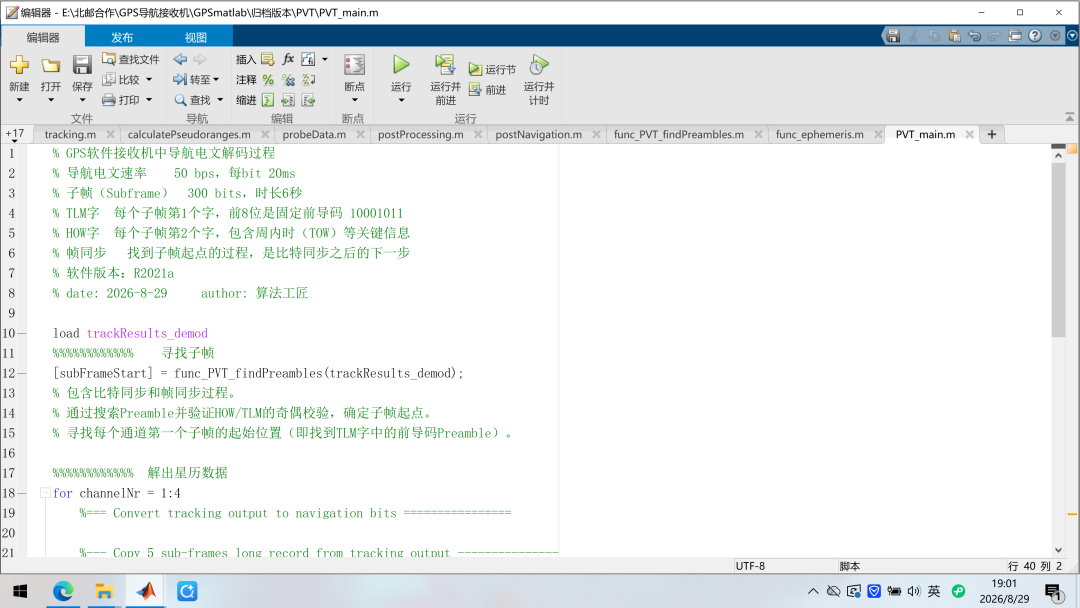
Task: Expand the Print dropdown arrow
Action: (149, 100)
